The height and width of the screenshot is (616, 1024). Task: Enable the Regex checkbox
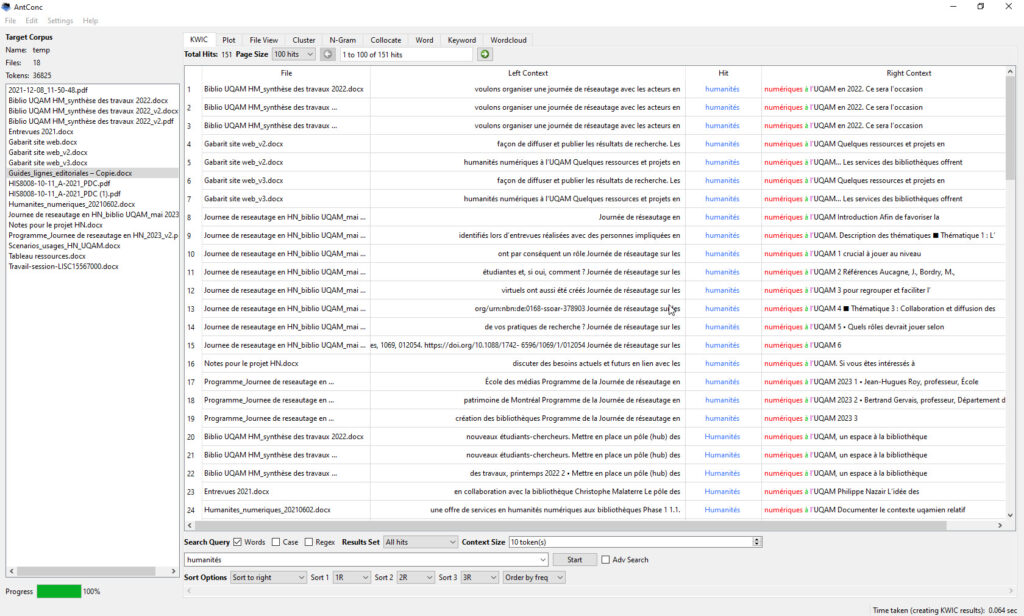pyautogui.click(x=309, y=542)
